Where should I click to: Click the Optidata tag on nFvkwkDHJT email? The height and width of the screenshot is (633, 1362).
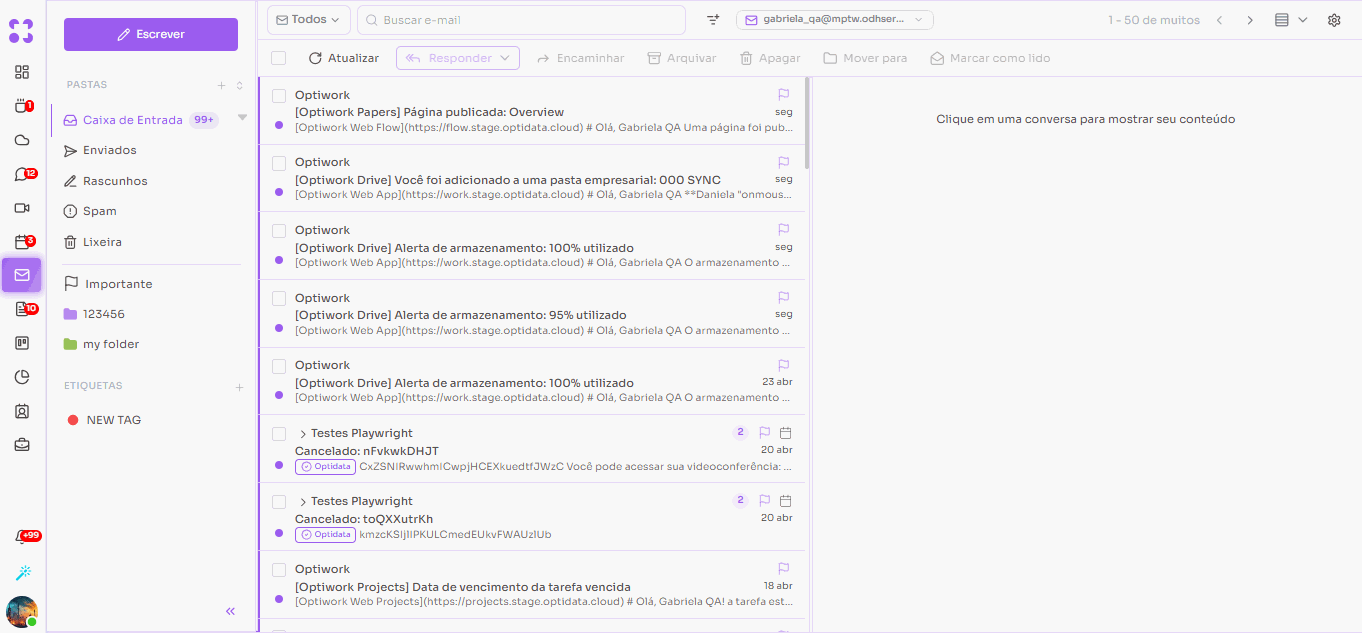click(325, 467)
